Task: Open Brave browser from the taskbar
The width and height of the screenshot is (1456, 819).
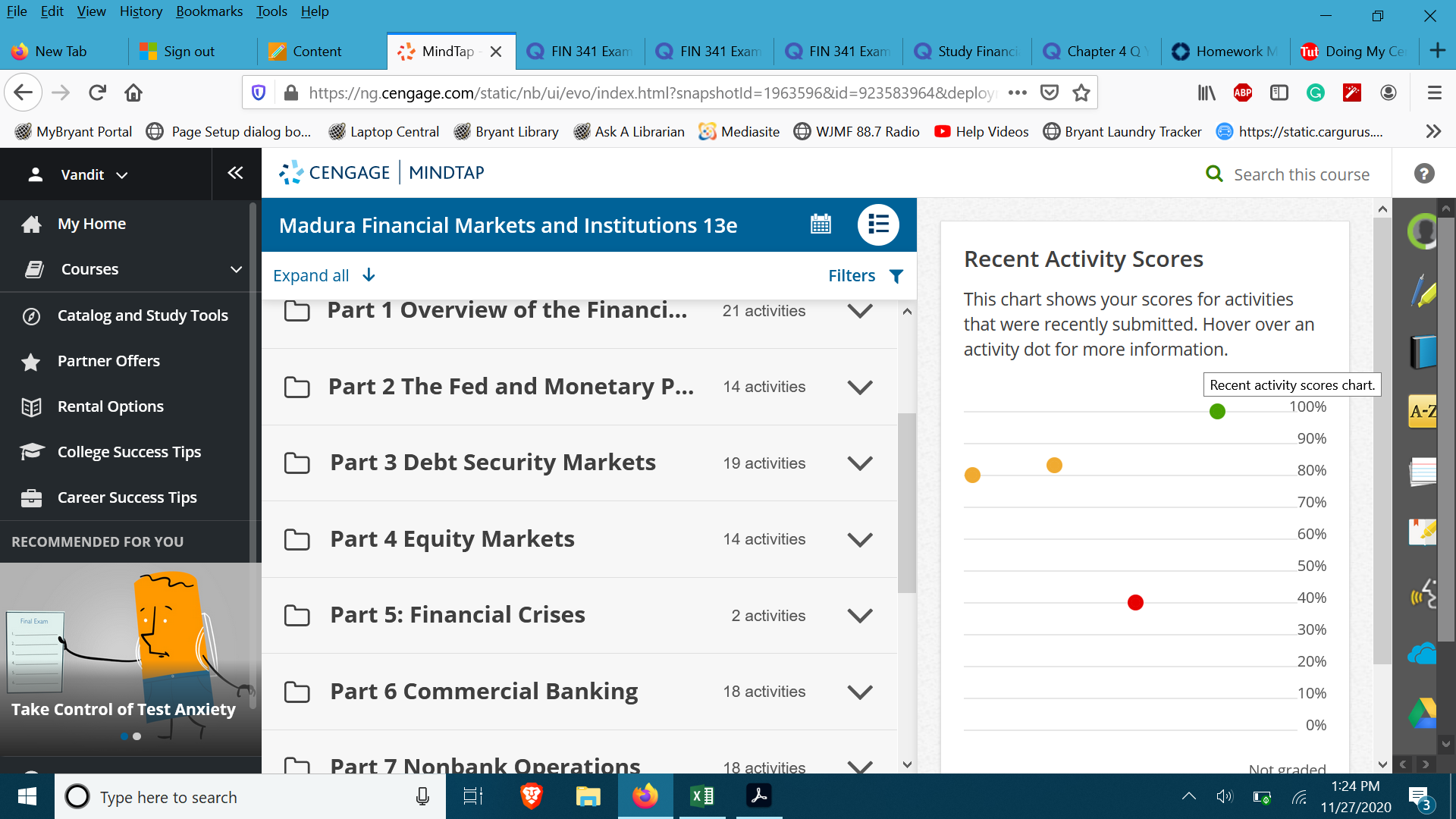Action: tap(531, 796)
